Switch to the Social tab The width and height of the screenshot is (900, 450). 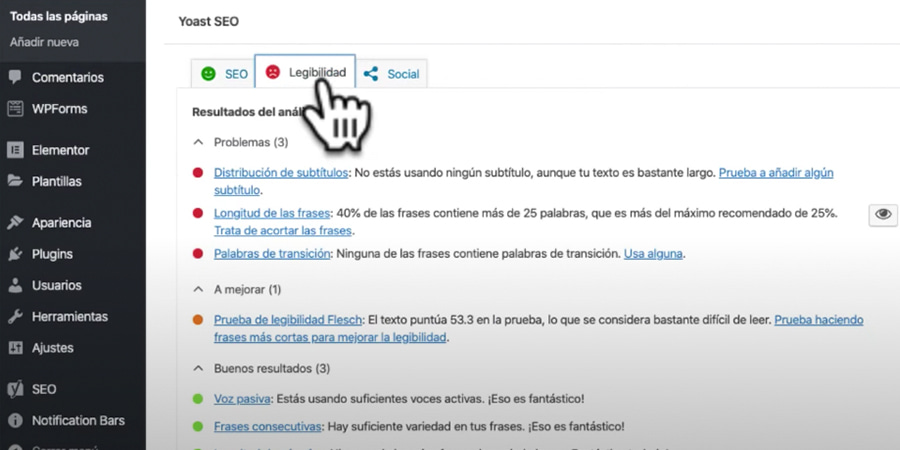tap(391, 73)
